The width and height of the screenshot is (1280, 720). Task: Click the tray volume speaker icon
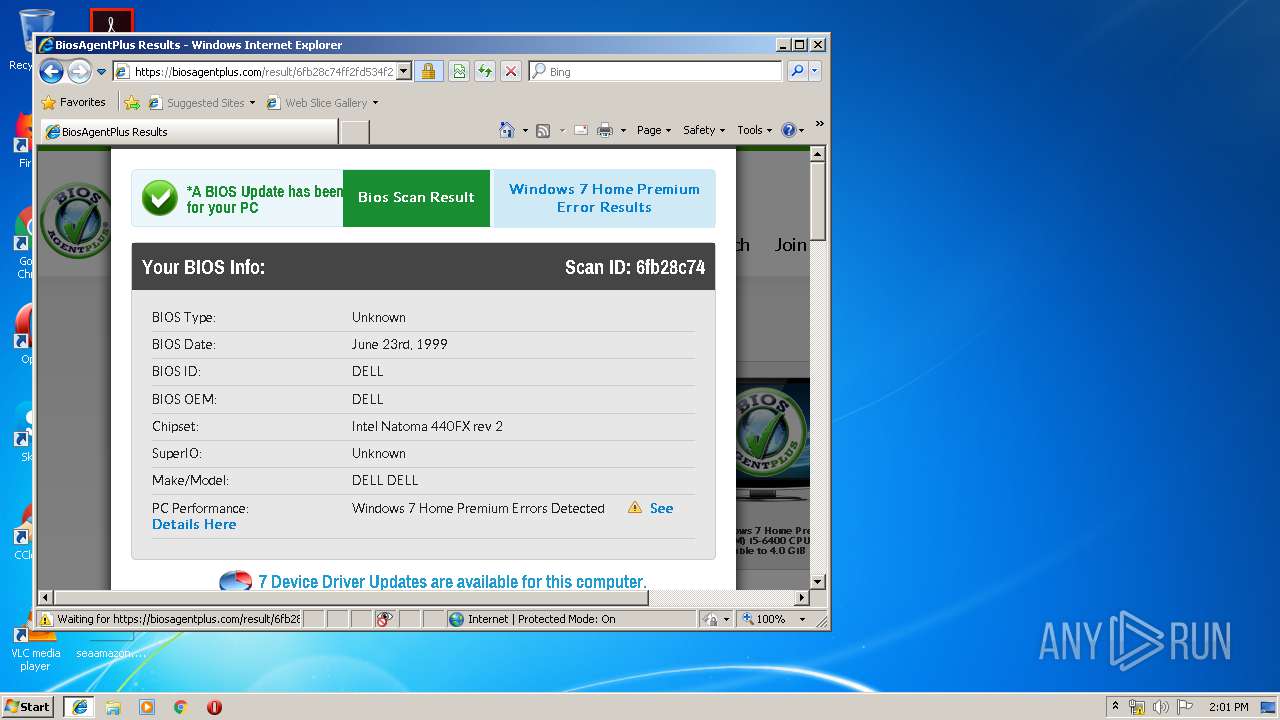pyautogui.click(x=1161, y=707)
